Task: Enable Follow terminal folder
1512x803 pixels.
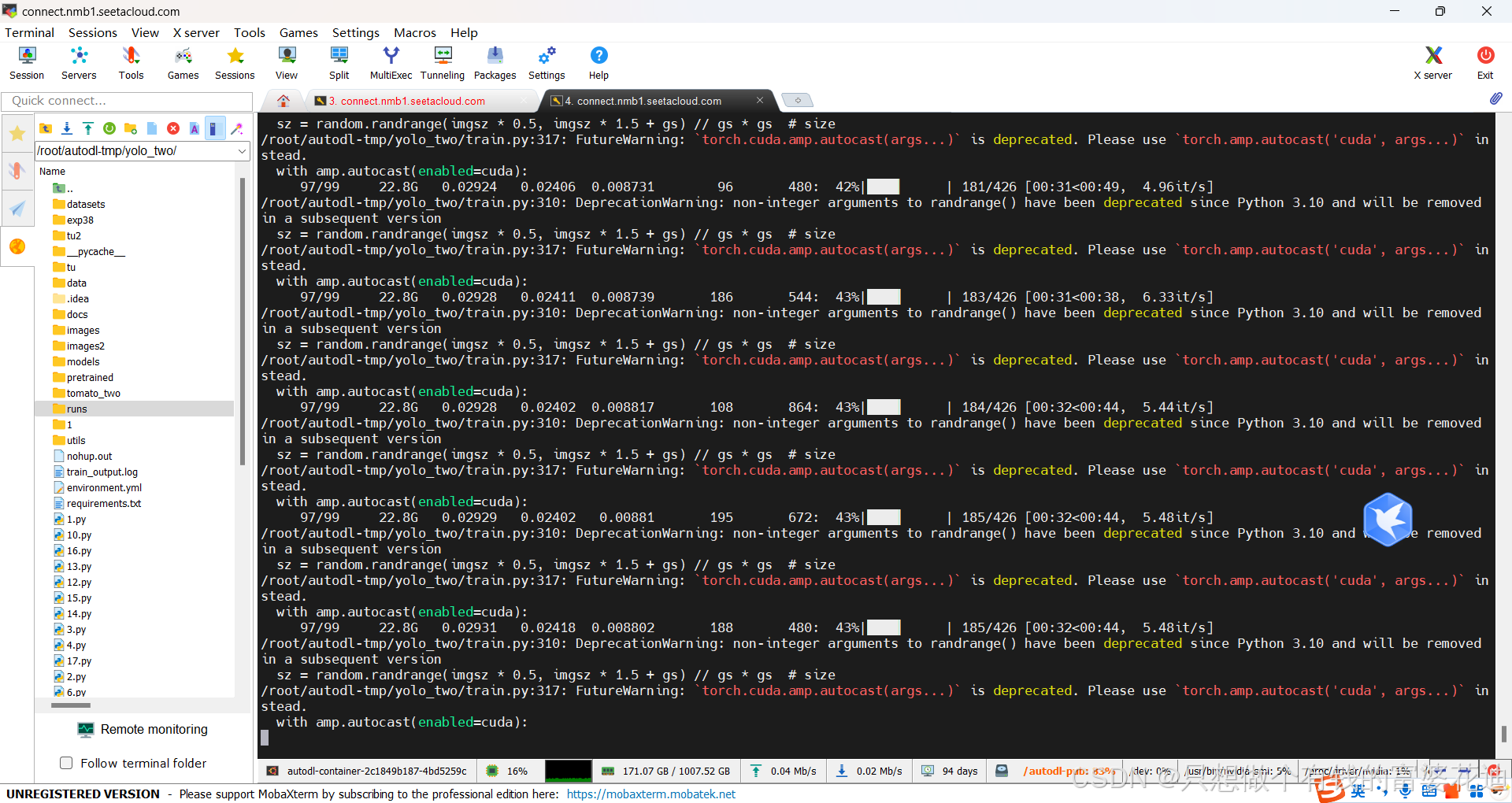Action: point(67,763)
